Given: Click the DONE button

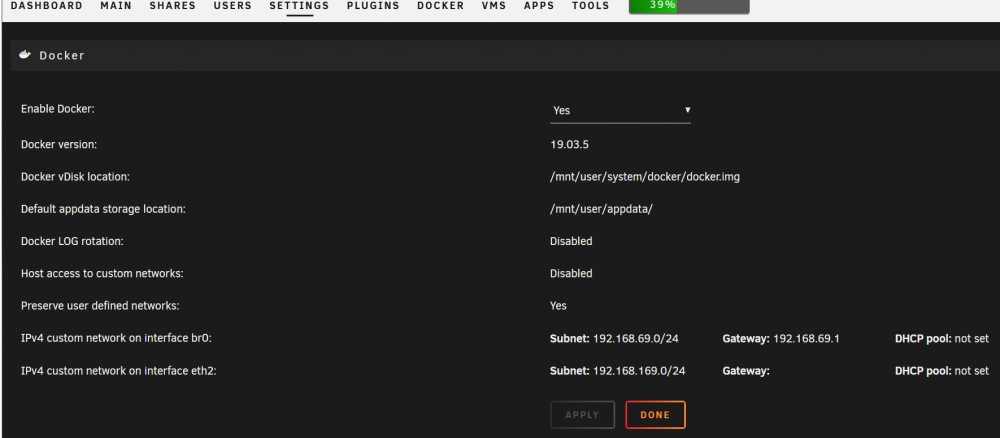Looking at the screenshot, I should [655, 414].
